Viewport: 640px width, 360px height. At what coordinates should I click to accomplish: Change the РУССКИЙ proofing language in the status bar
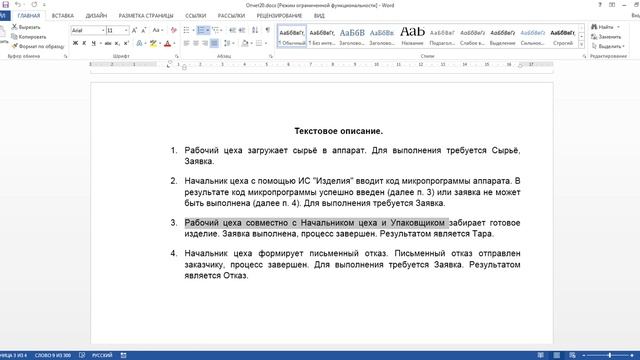point(102,355)
